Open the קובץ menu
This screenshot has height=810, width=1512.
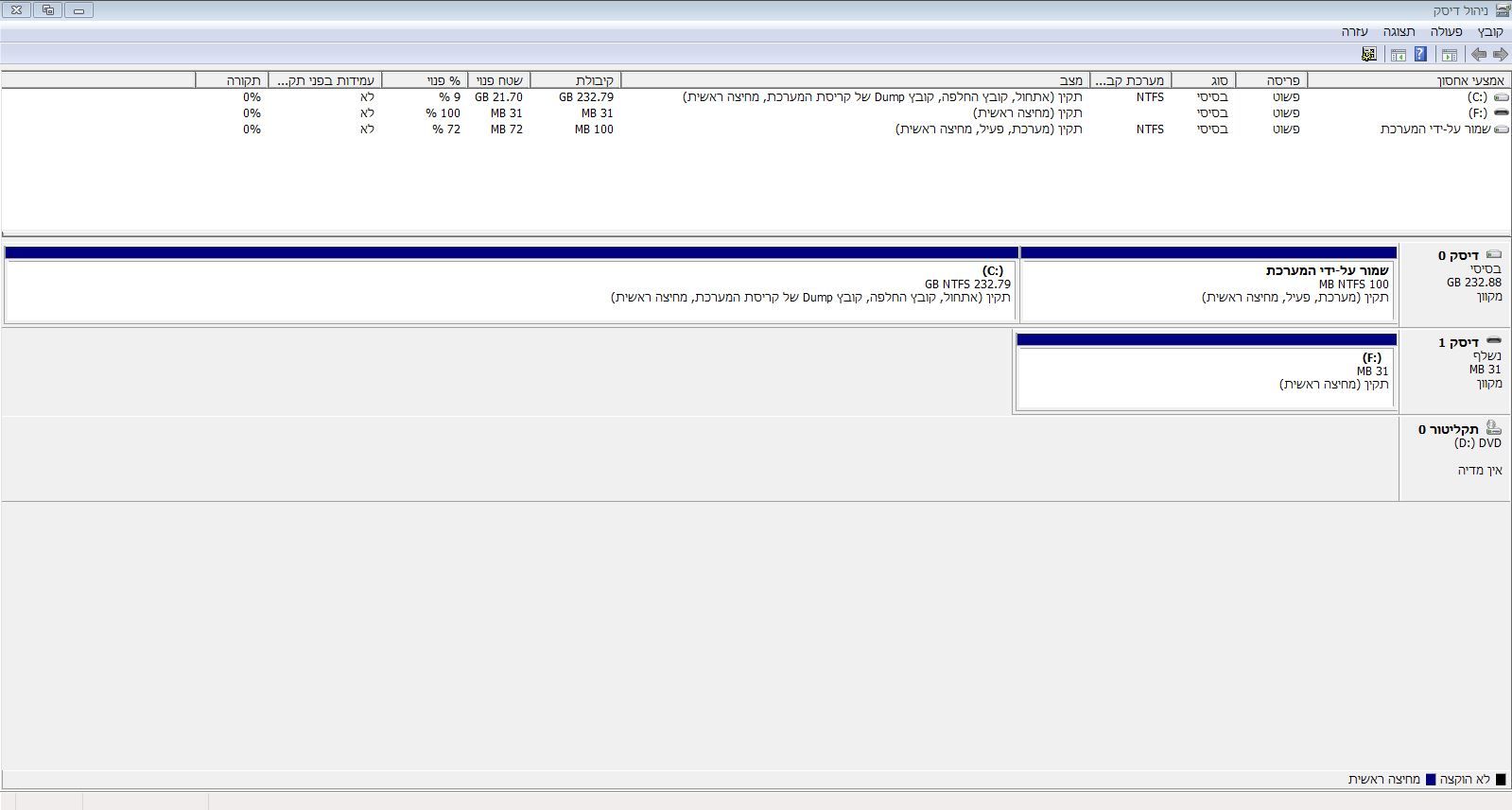(1490, 31)
